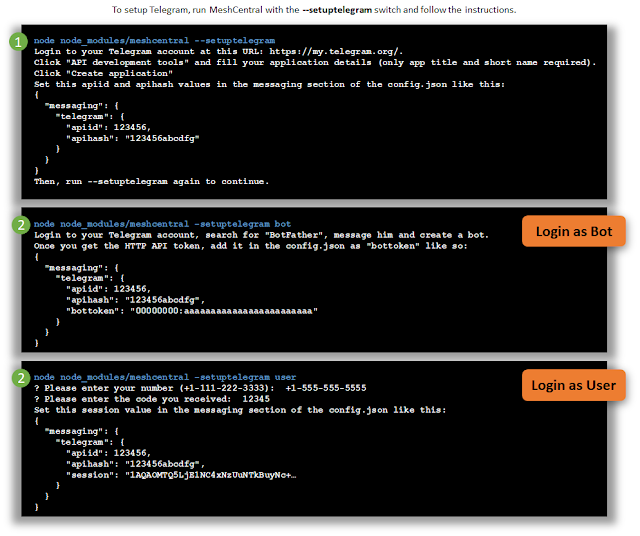Screen dimensions: 640x536
Task: Select the "bottoken" value line
Action: pyautogui.click(x=192, y=311)
